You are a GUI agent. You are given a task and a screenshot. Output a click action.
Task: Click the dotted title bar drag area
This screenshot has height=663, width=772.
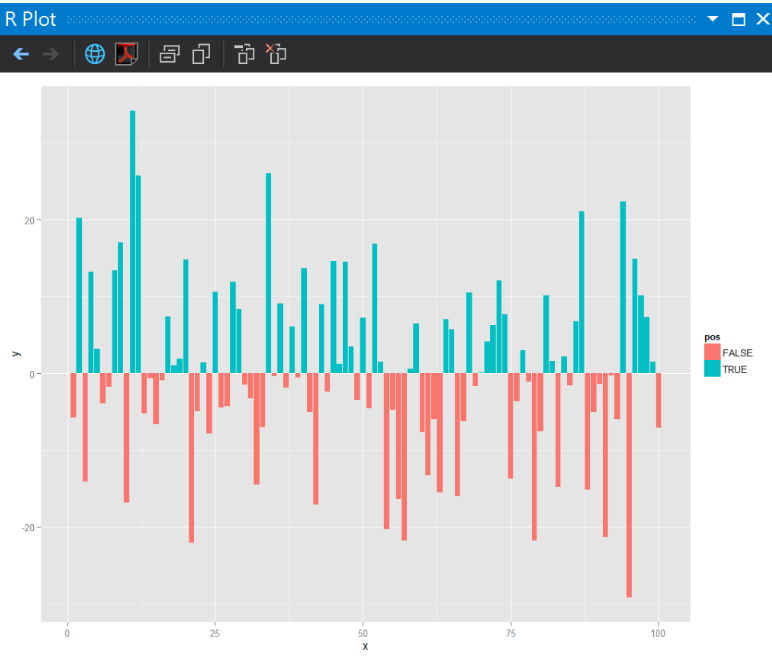(382, 19)
